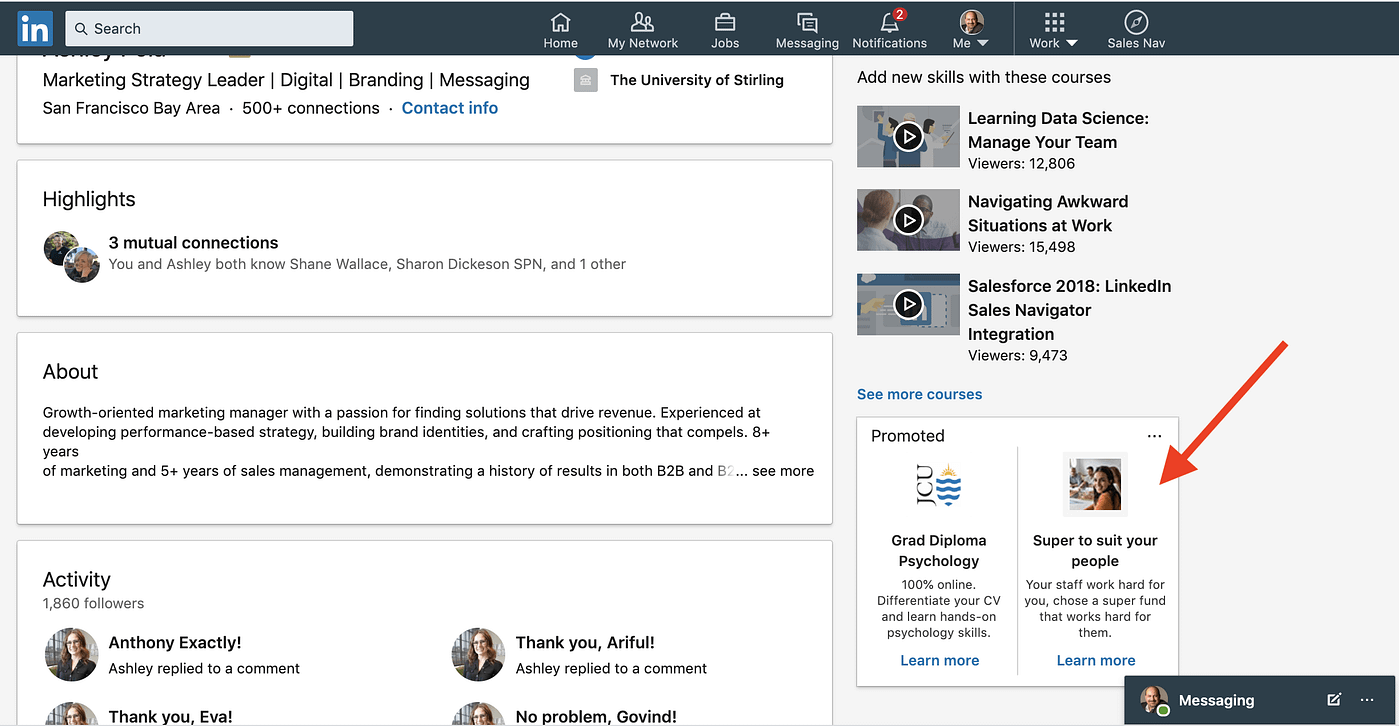Click See more courses

tap(919, 394)
